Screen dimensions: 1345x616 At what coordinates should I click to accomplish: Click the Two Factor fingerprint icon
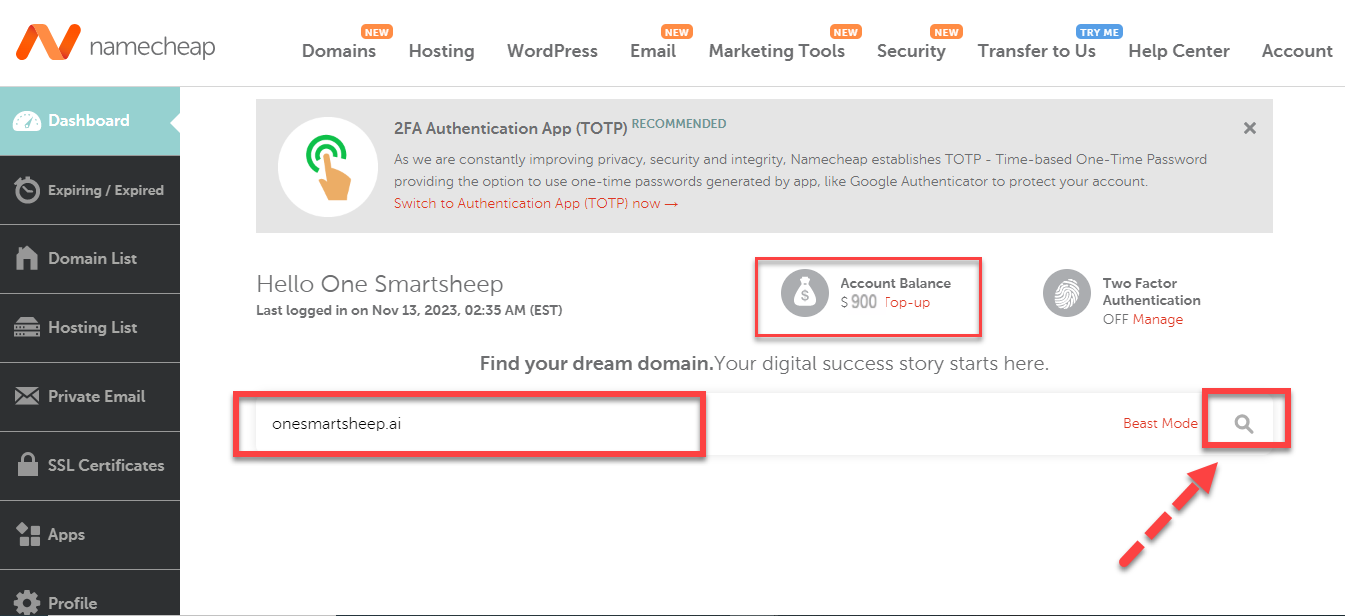1067,294
